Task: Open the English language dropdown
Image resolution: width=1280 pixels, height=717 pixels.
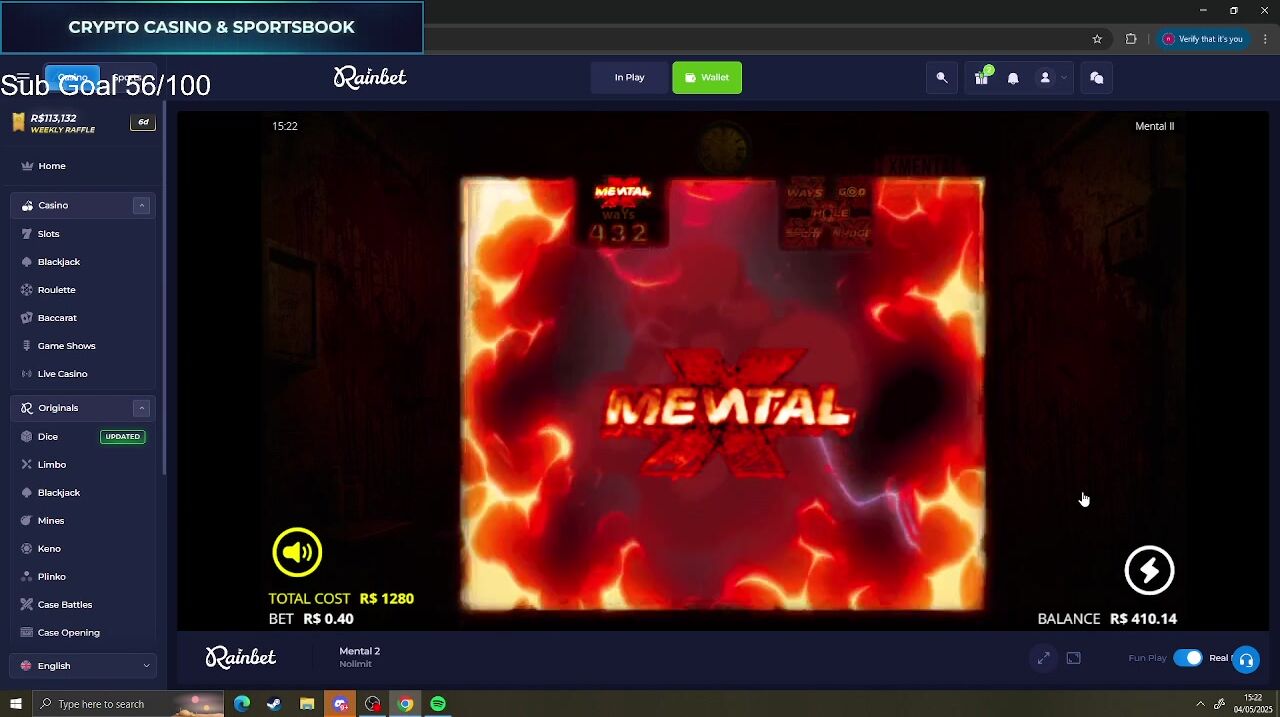Action: coord(84,666)
